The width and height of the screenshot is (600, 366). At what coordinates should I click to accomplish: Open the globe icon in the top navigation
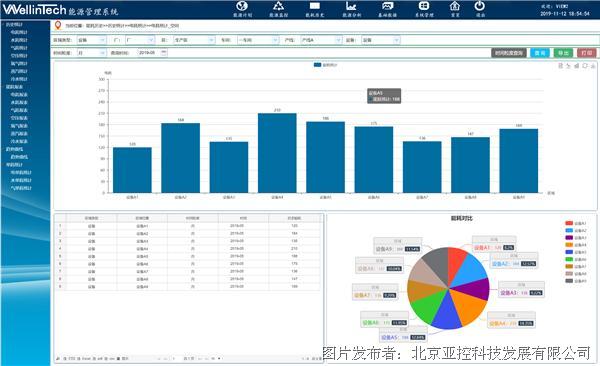click(242, 6)
